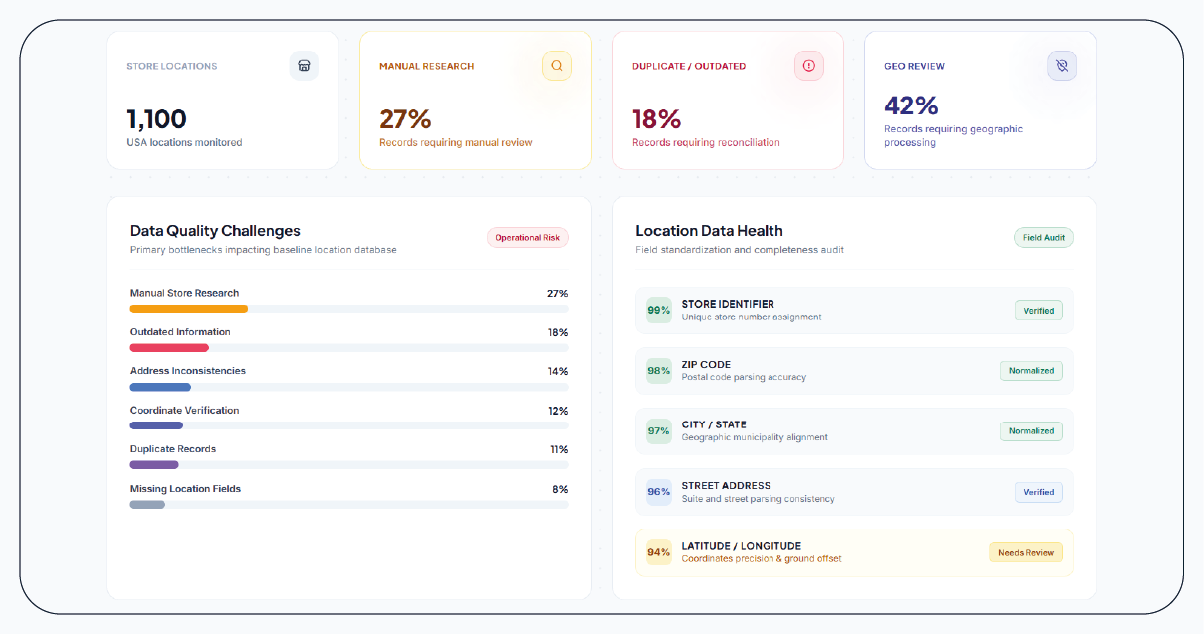Image resolution: width=1204 pixels, height=634 pixels.
Task: Click the 98% score chip for Zip Code
Action: pyautogui.click(x=659, y=371)
